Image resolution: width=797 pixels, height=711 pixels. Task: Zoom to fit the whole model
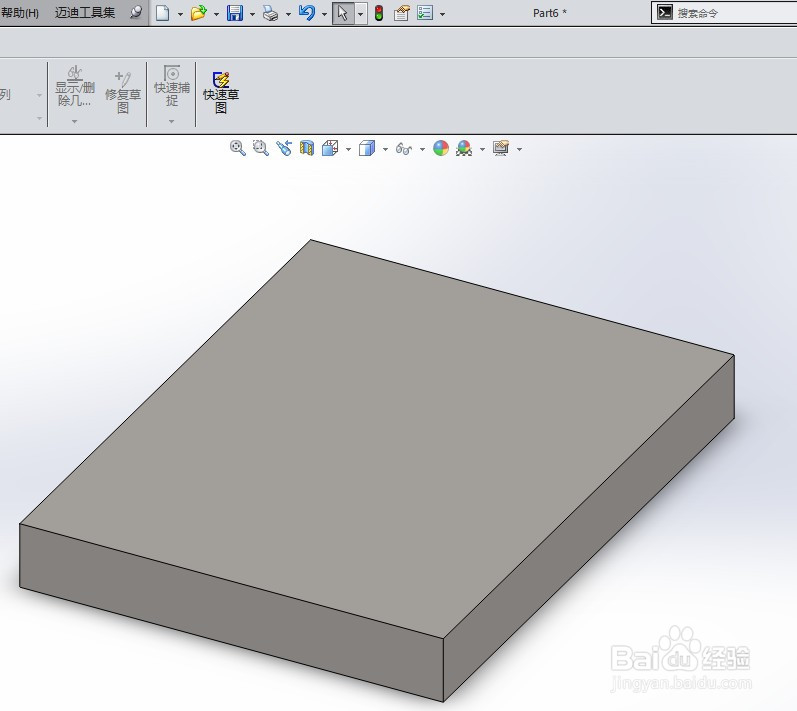tap(237, 148)
